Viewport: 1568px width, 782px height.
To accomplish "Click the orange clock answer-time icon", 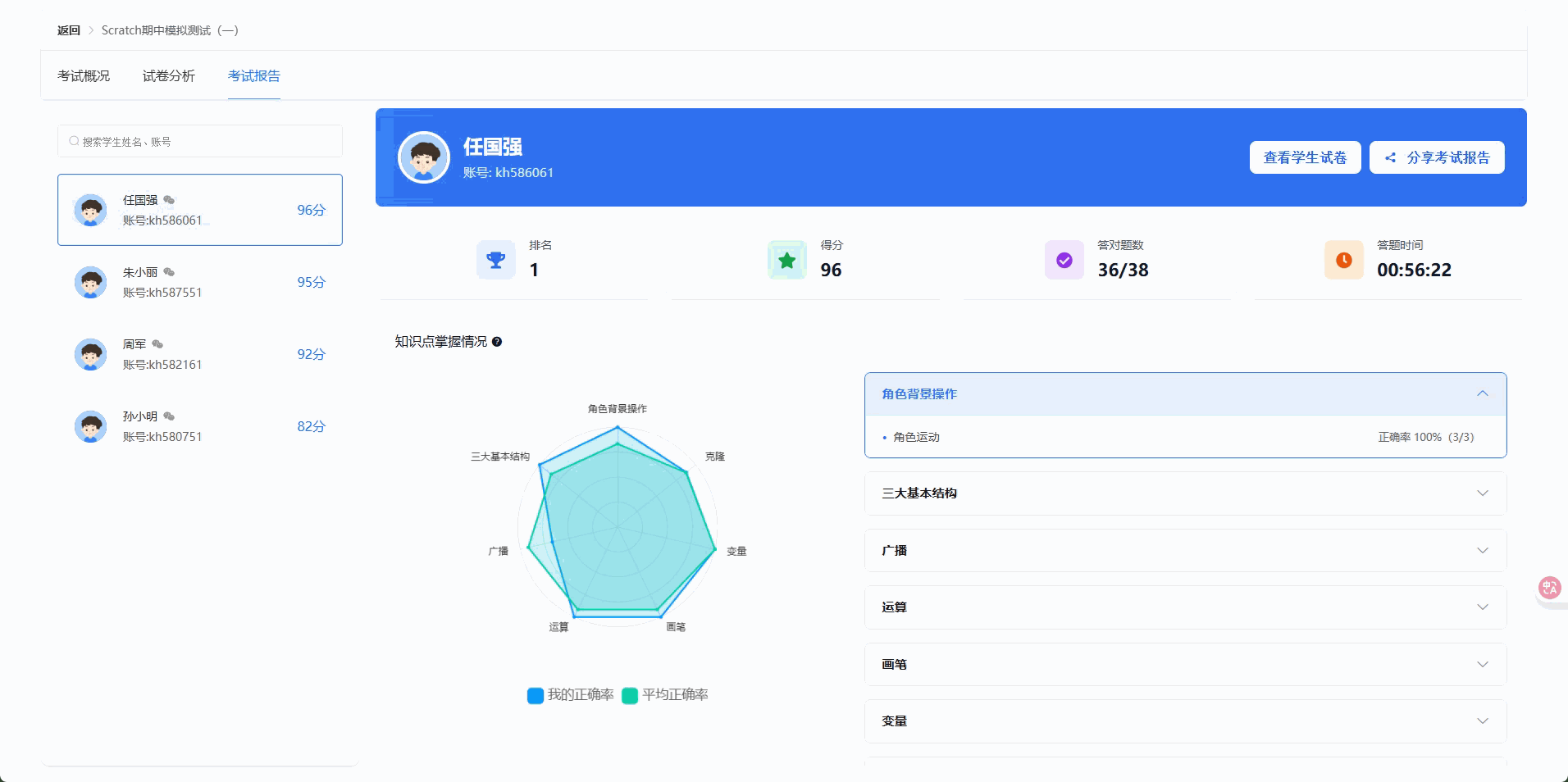I will coord(1344,260).
